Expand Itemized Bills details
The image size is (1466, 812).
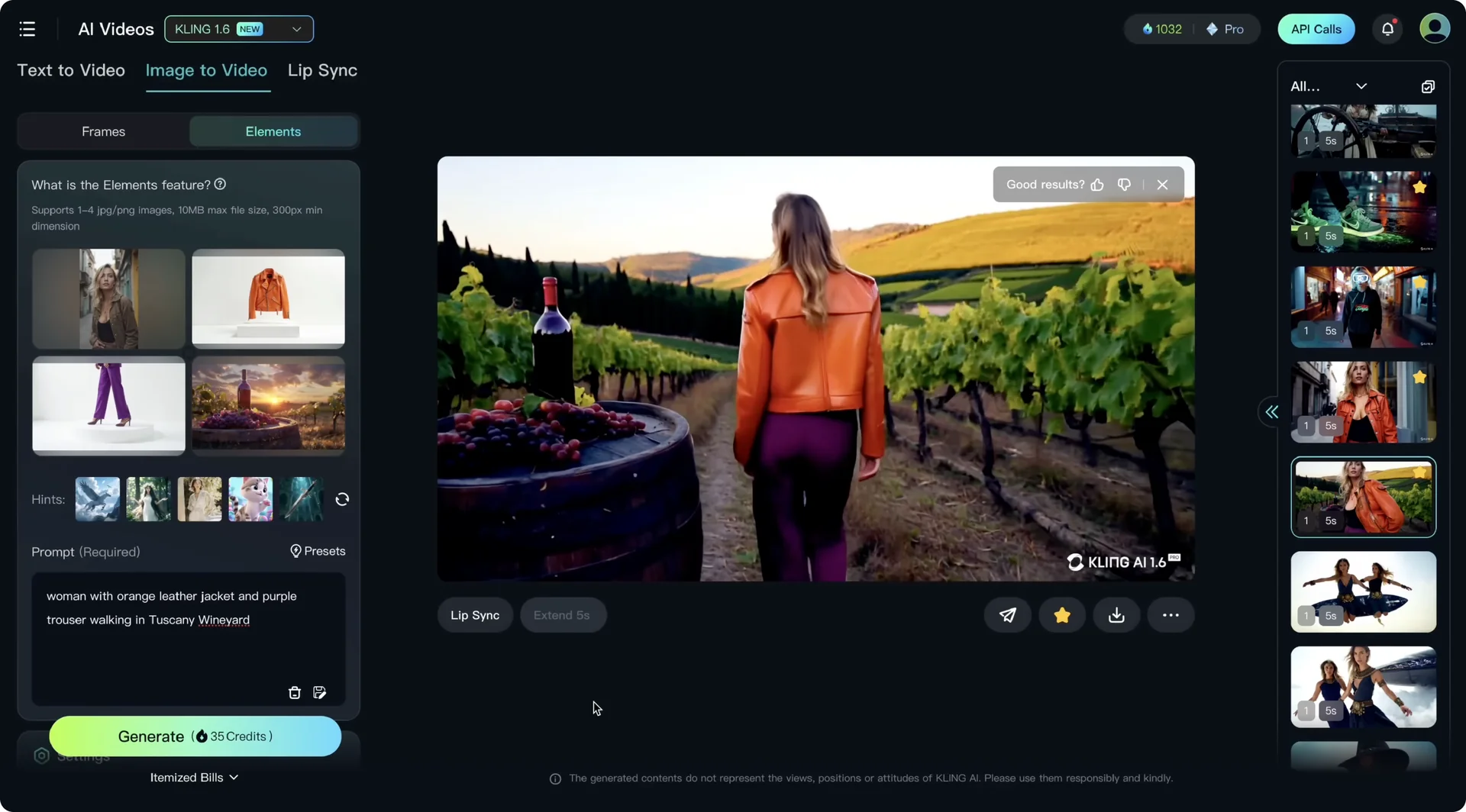194,777
